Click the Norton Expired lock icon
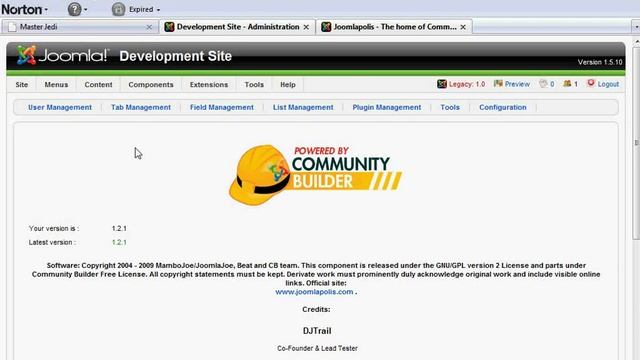This screenshot has height=360, width=640. click(x=118, y=9)
